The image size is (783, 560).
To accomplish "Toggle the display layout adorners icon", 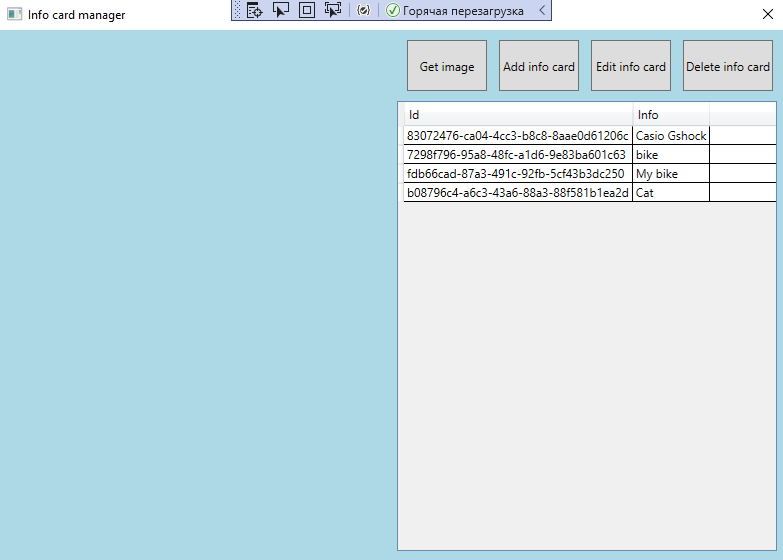I will coord(307,10).
